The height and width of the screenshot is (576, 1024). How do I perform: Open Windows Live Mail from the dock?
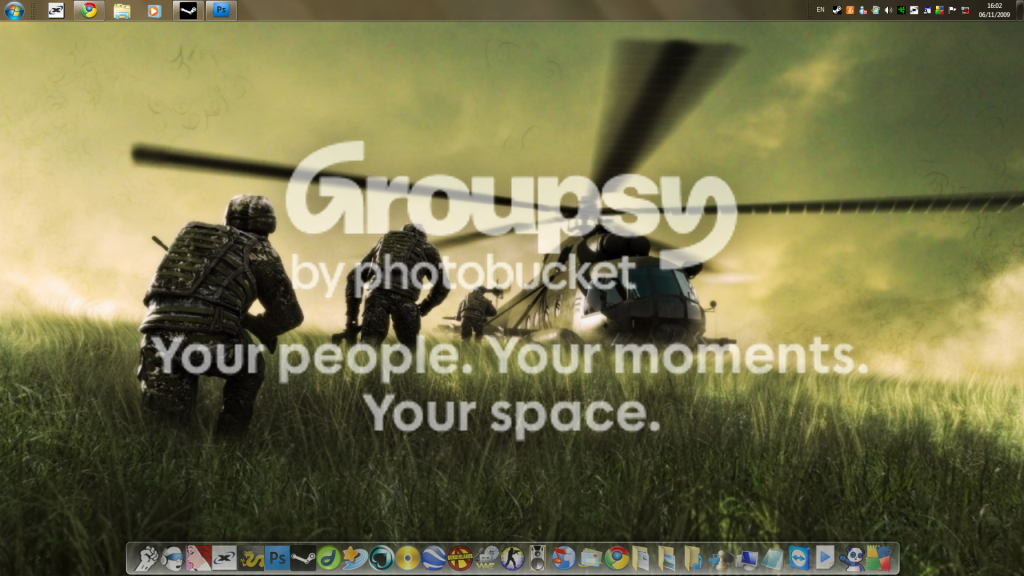[590, 558]
